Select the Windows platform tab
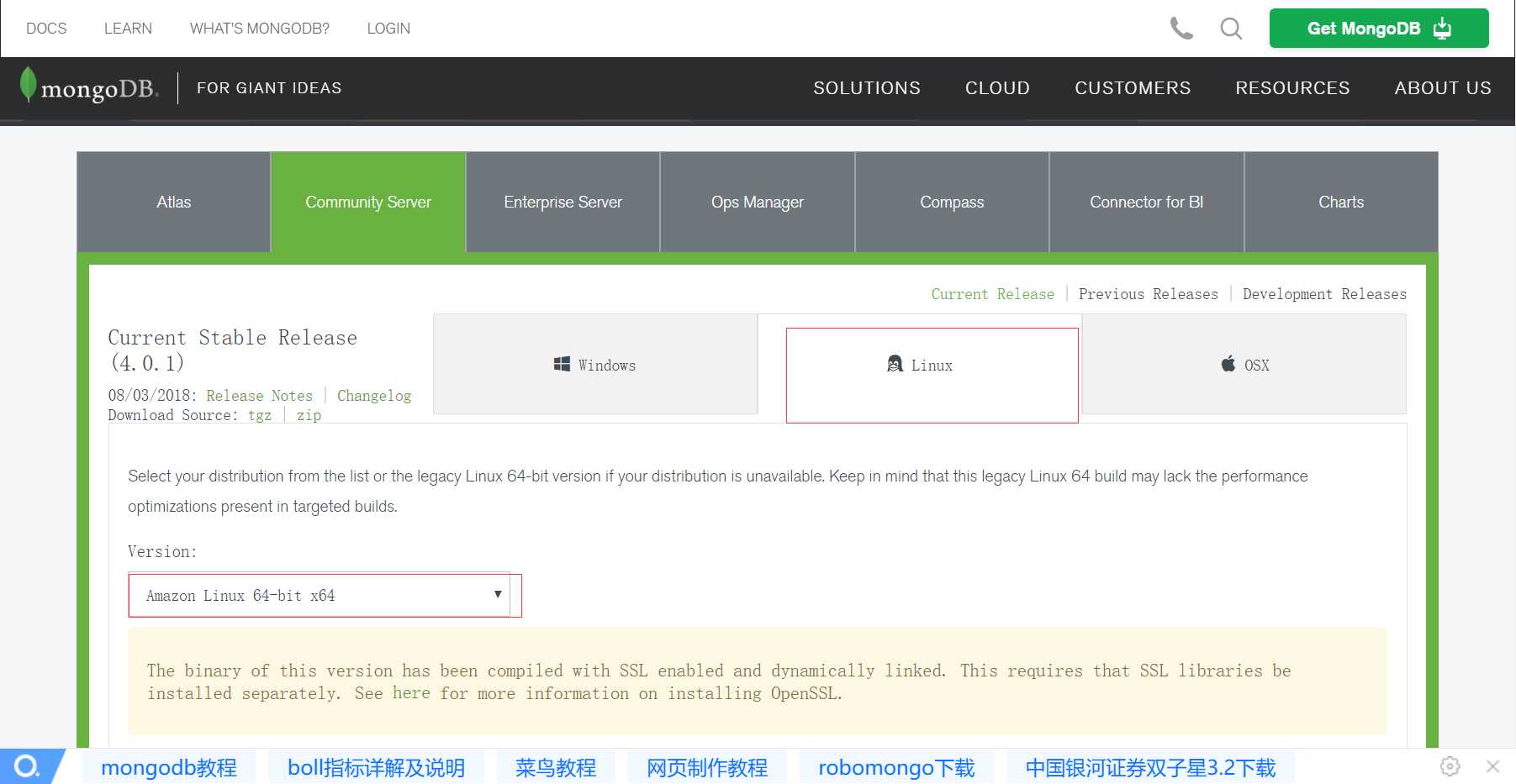1516x784 pixels. click(x=595, y=364)
